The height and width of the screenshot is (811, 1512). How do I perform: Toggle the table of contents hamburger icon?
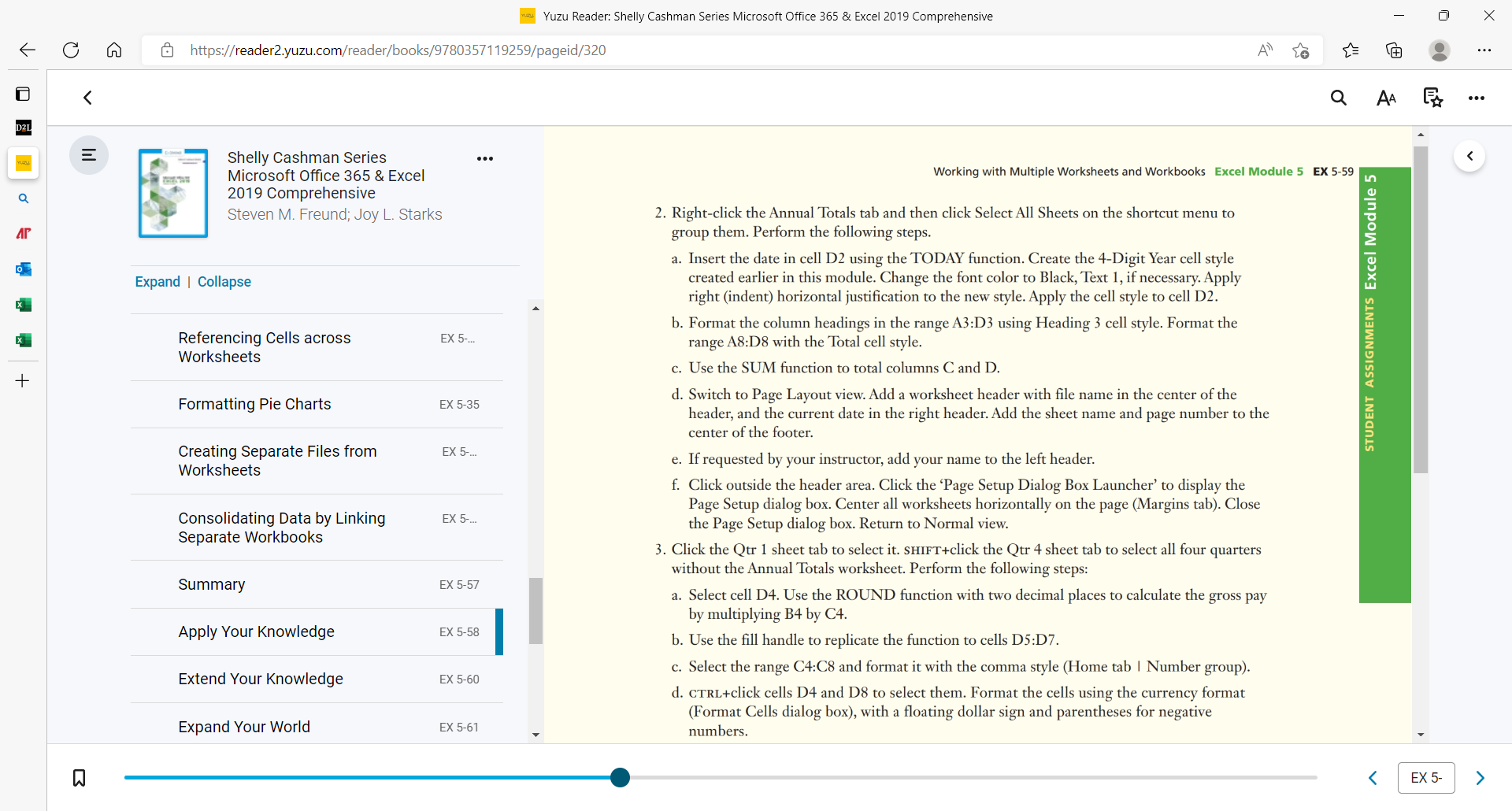(x=89, y=155)
